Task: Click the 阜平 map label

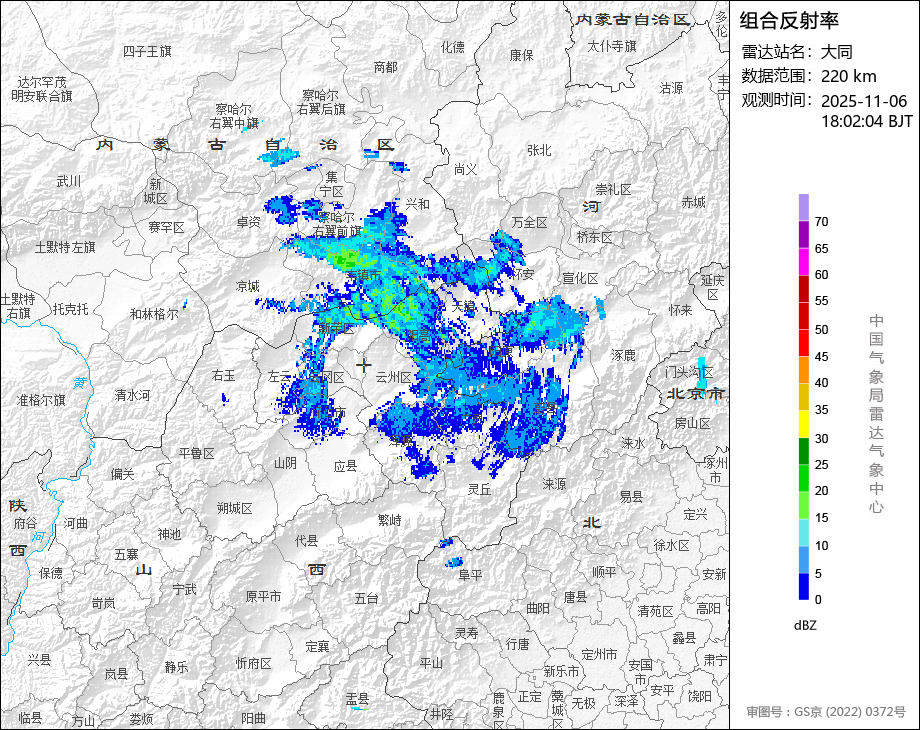Action: tap(469, 576)
